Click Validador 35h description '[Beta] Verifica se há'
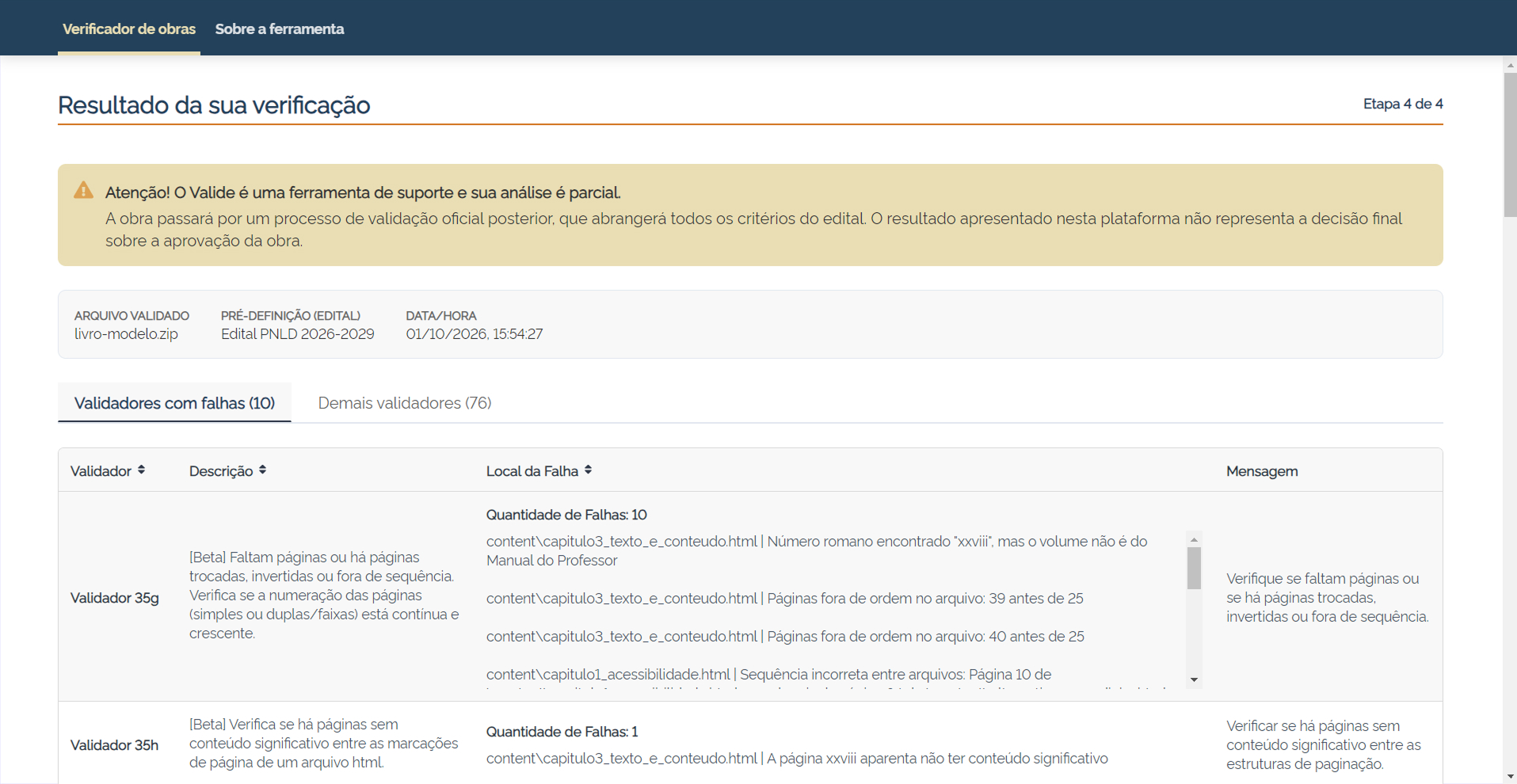This screenshot has width=1517, height=784. pyautogui.click(x=324, y=744)
